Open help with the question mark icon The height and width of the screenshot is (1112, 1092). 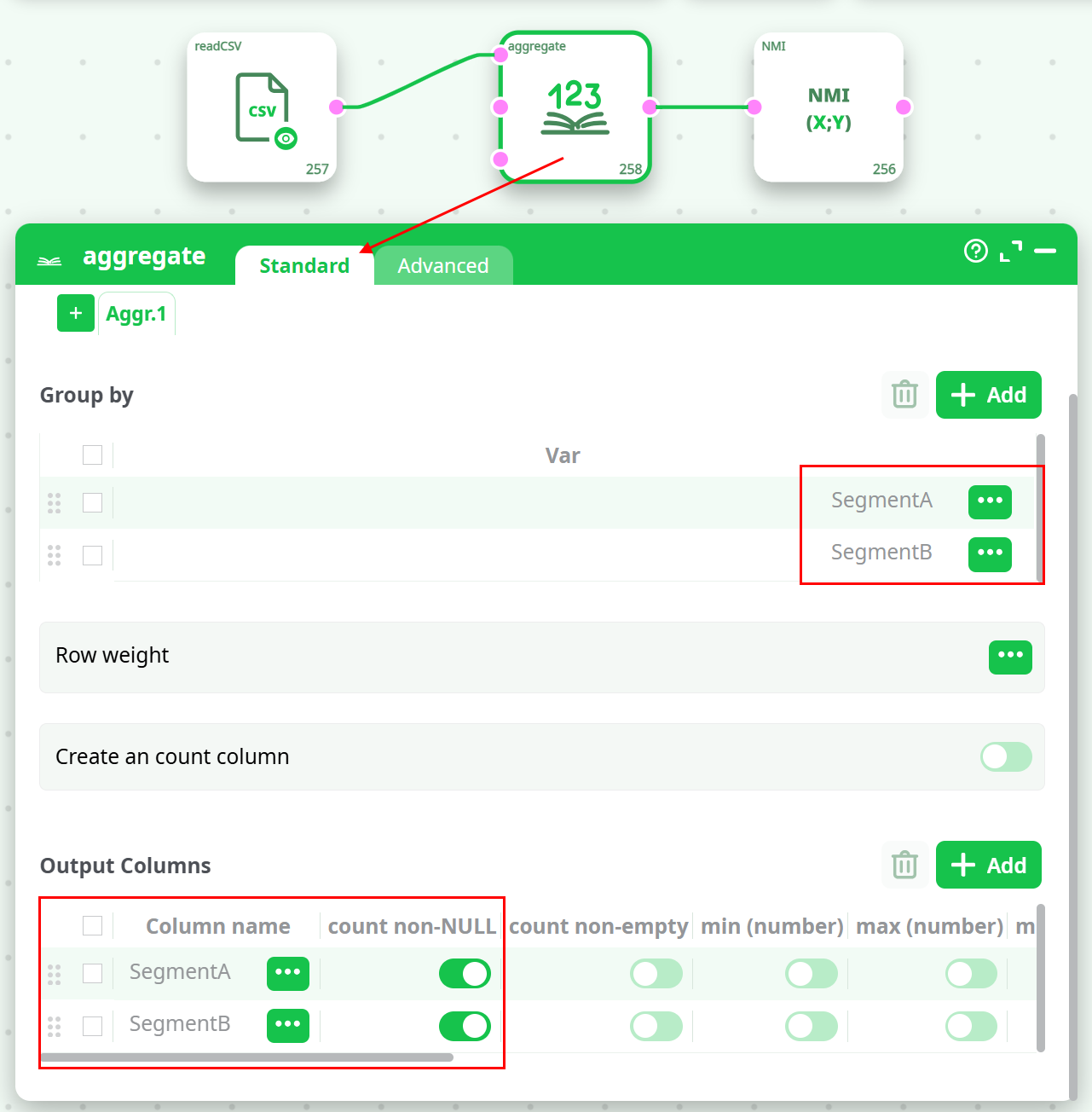click(975, 251)
